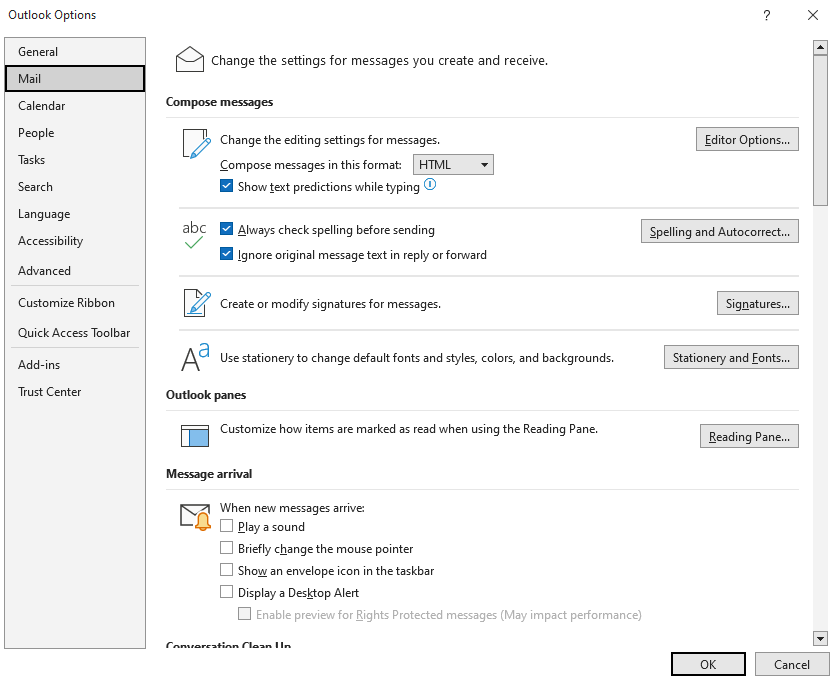Screen dimensions: 833x678
Task: Click the stationery fonts Aa icon
Action: [x=195, y=357]
